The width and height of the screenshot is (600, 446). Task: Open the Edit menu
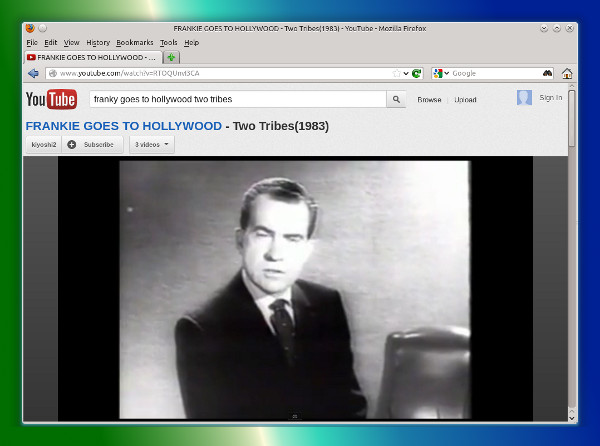[x=51, y=42]
